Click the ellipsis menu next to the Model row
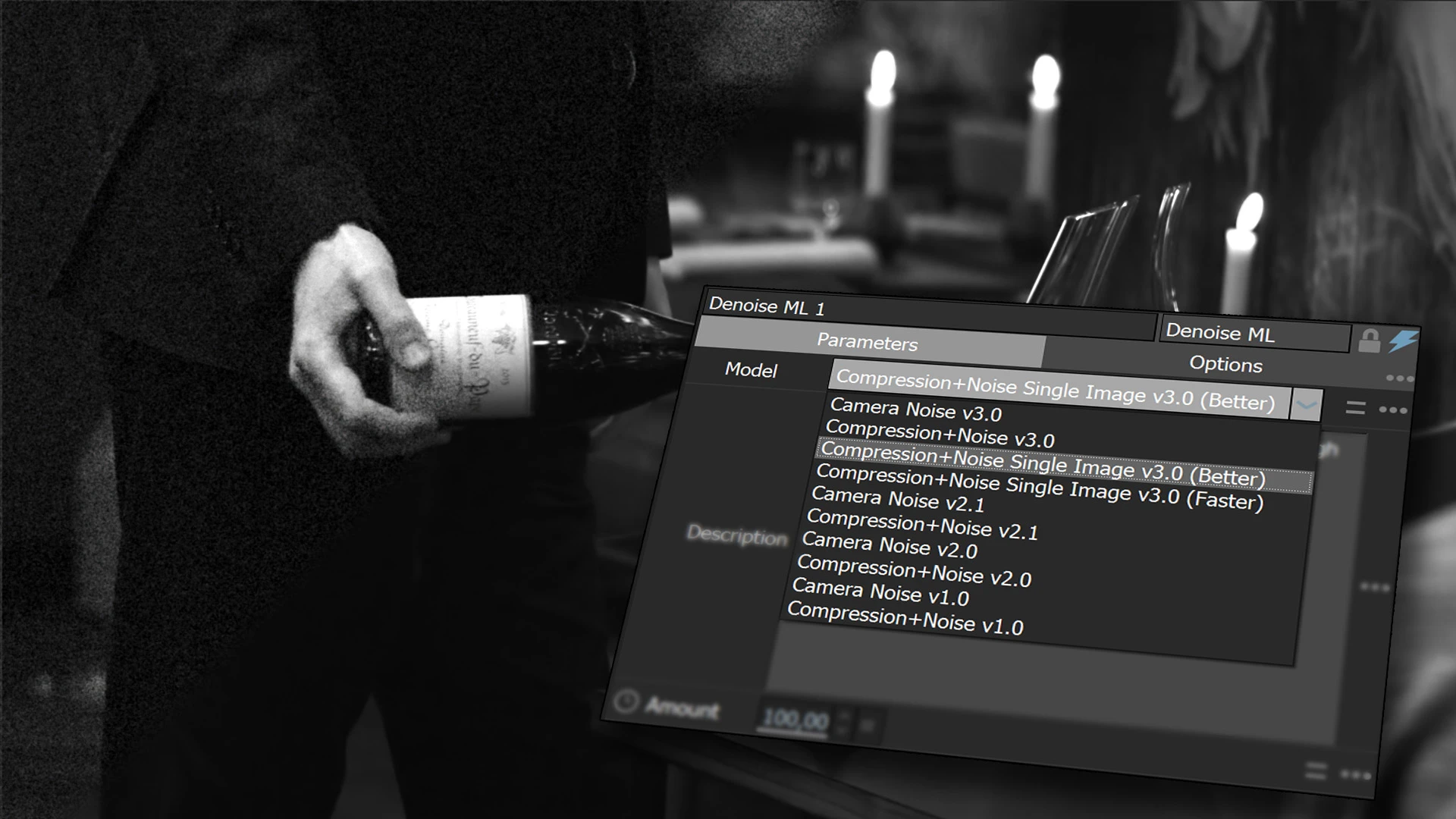This screenshot has height=819, width=1456. (1393, 409)
